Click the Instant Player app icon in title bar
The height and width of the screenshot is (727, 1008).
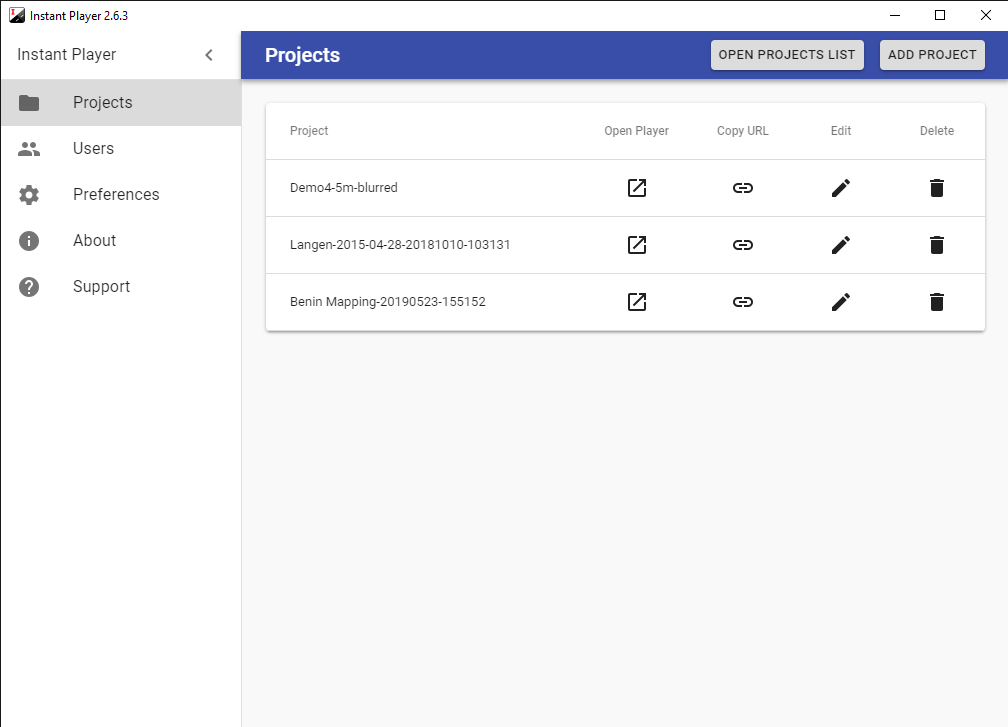(17, 15)
